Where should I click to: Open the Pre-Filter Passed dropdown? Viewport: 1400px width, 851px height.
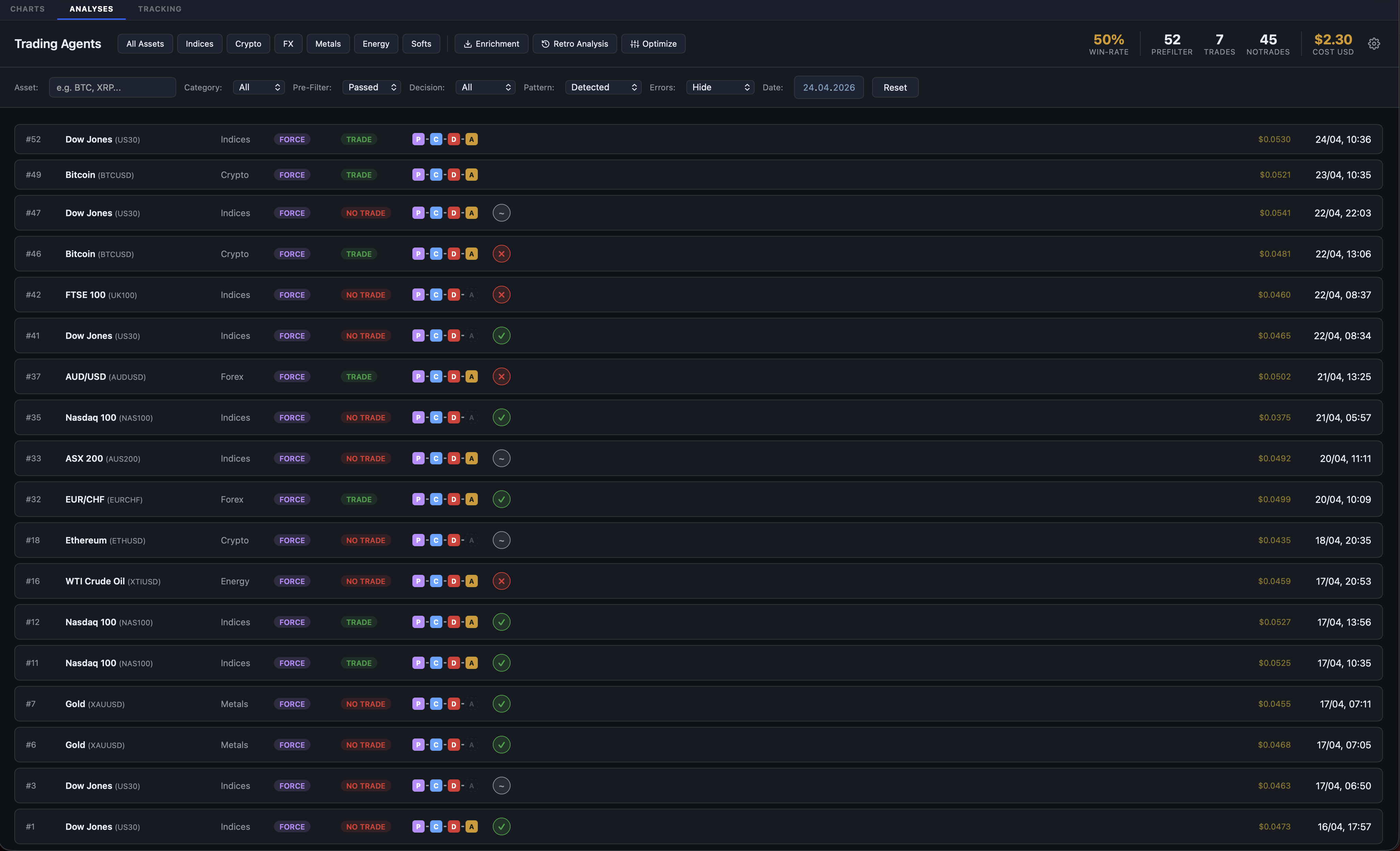click(371, 87)
